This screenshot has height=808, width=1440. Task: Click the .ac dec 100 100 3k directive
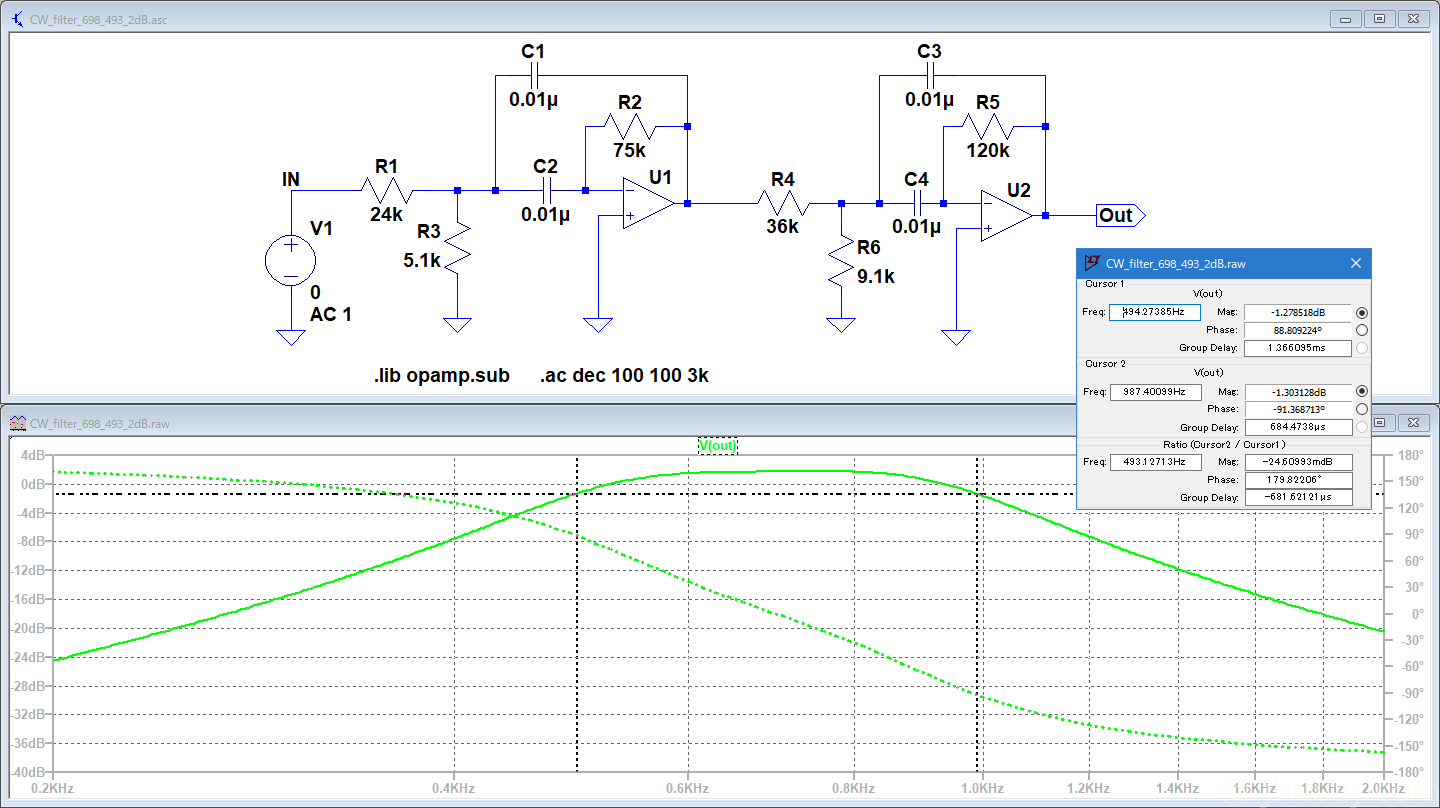(x=625, y=376)
